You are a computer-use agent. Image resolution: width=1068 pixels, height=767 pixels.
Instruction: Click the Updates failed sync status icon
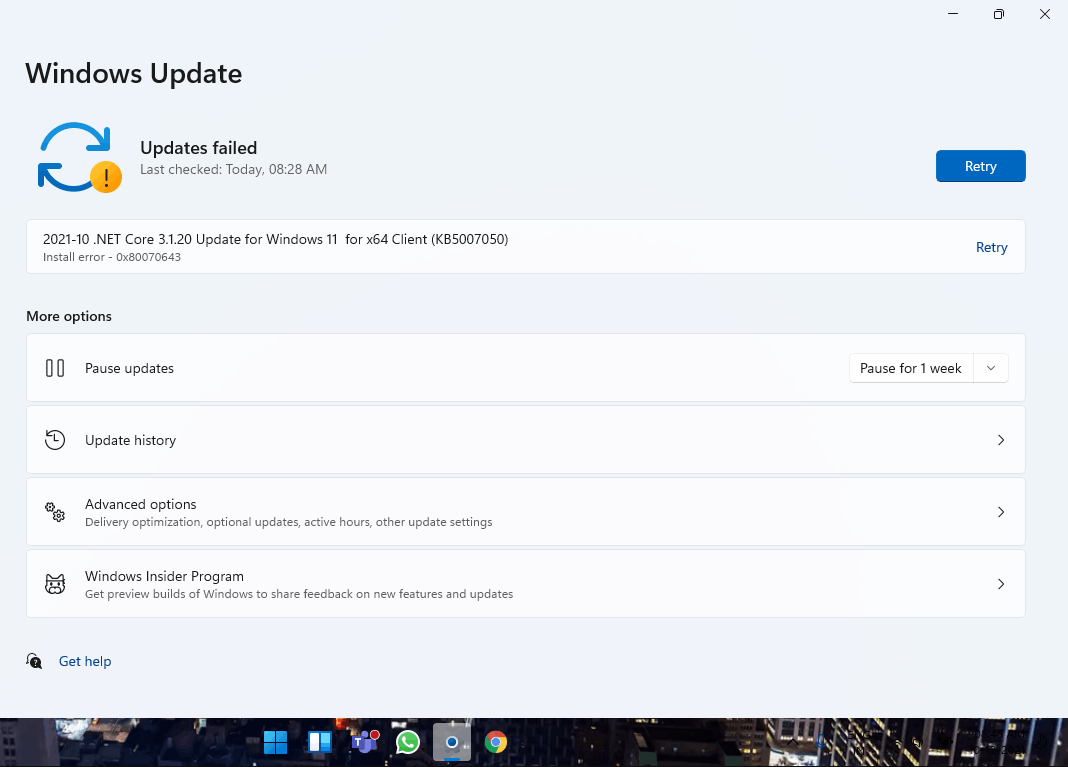tap(79, 157)
